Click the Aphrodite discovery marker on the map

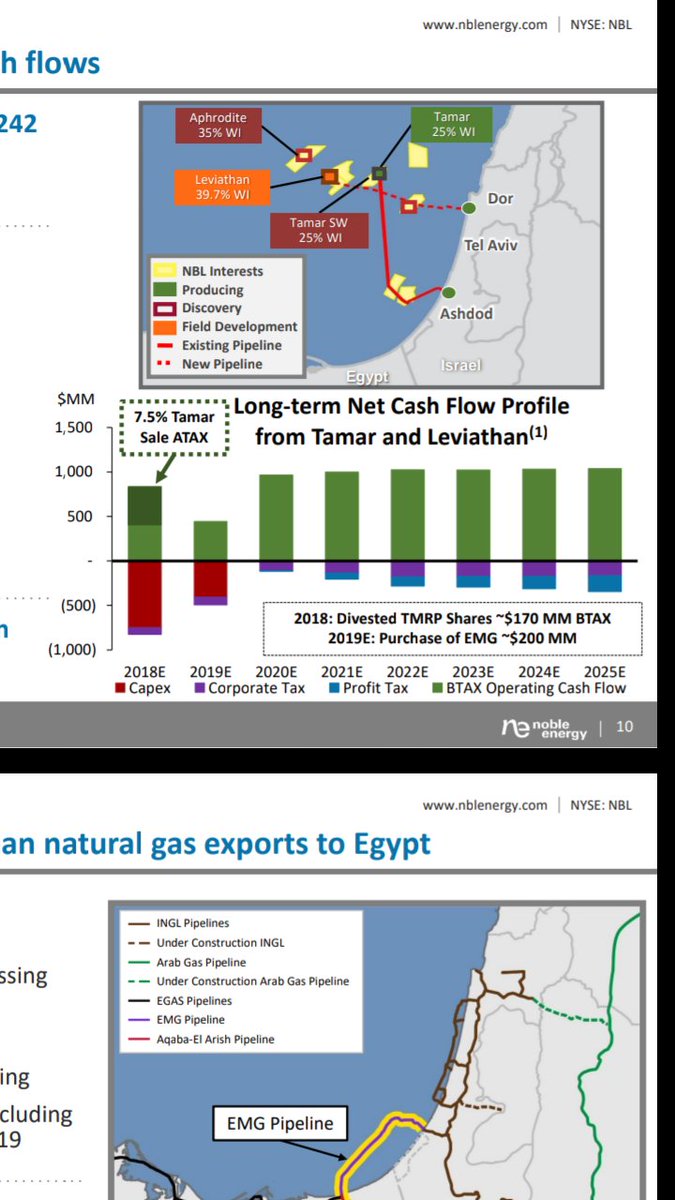(302, 155)
